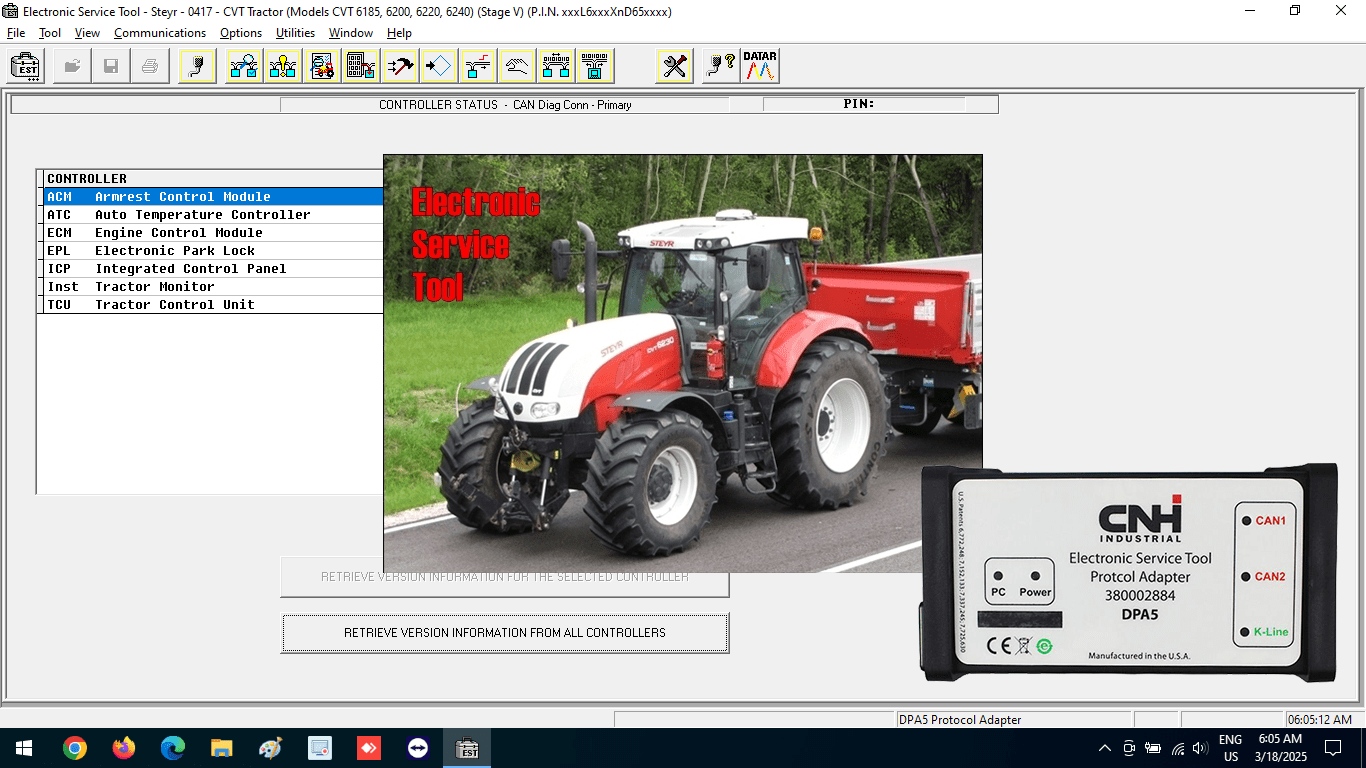Screen dimensions: 1366x768
Task: Open the Communications menu
Action: point(160,33)
